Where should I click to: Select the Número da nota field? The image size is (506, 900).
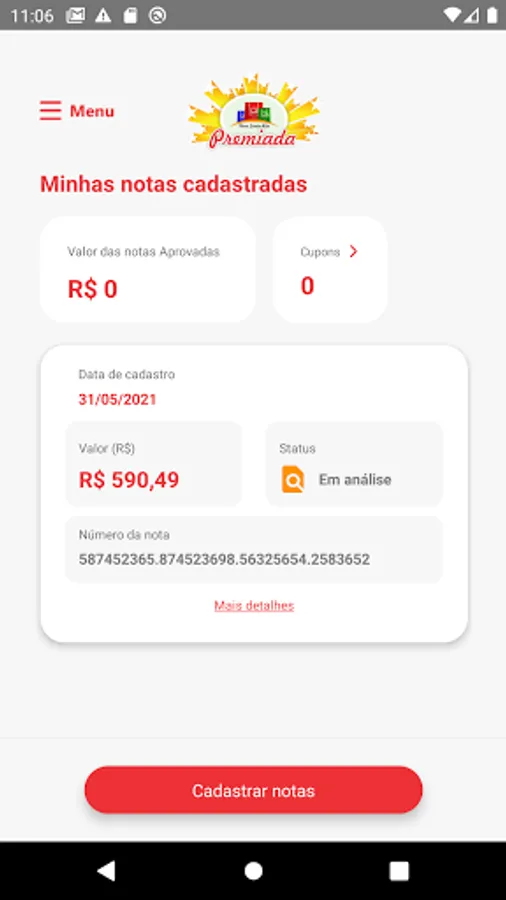coord(254,549)
